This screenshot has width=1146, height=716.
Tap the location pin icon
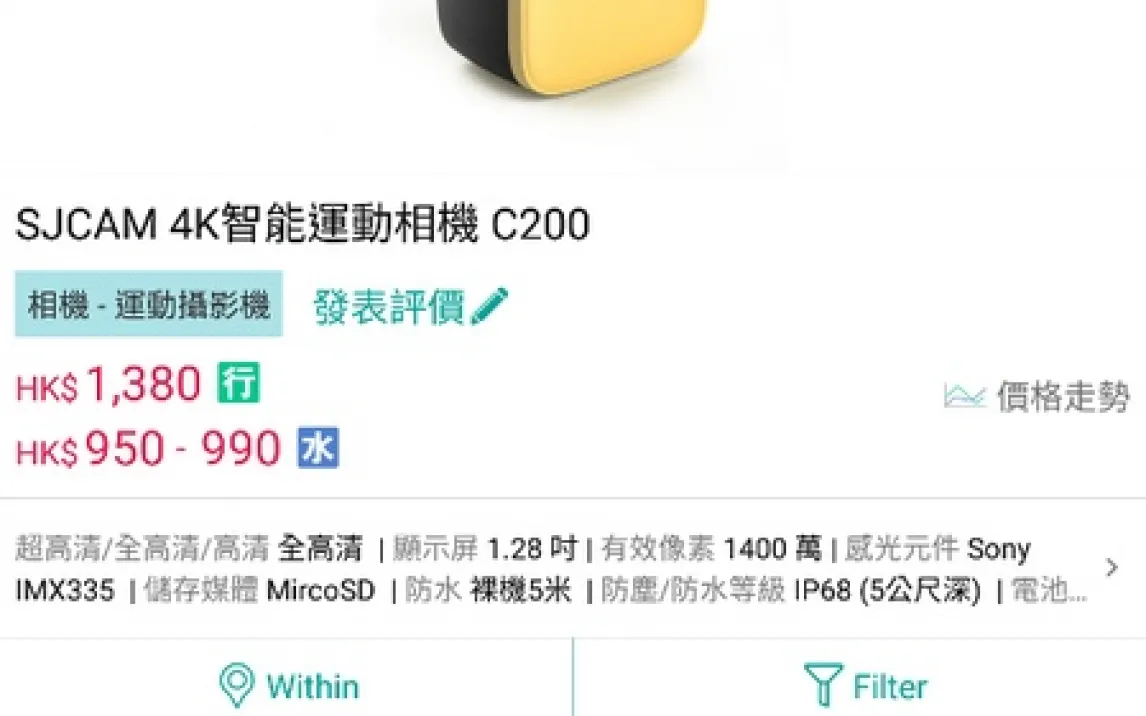pos(237,685)
